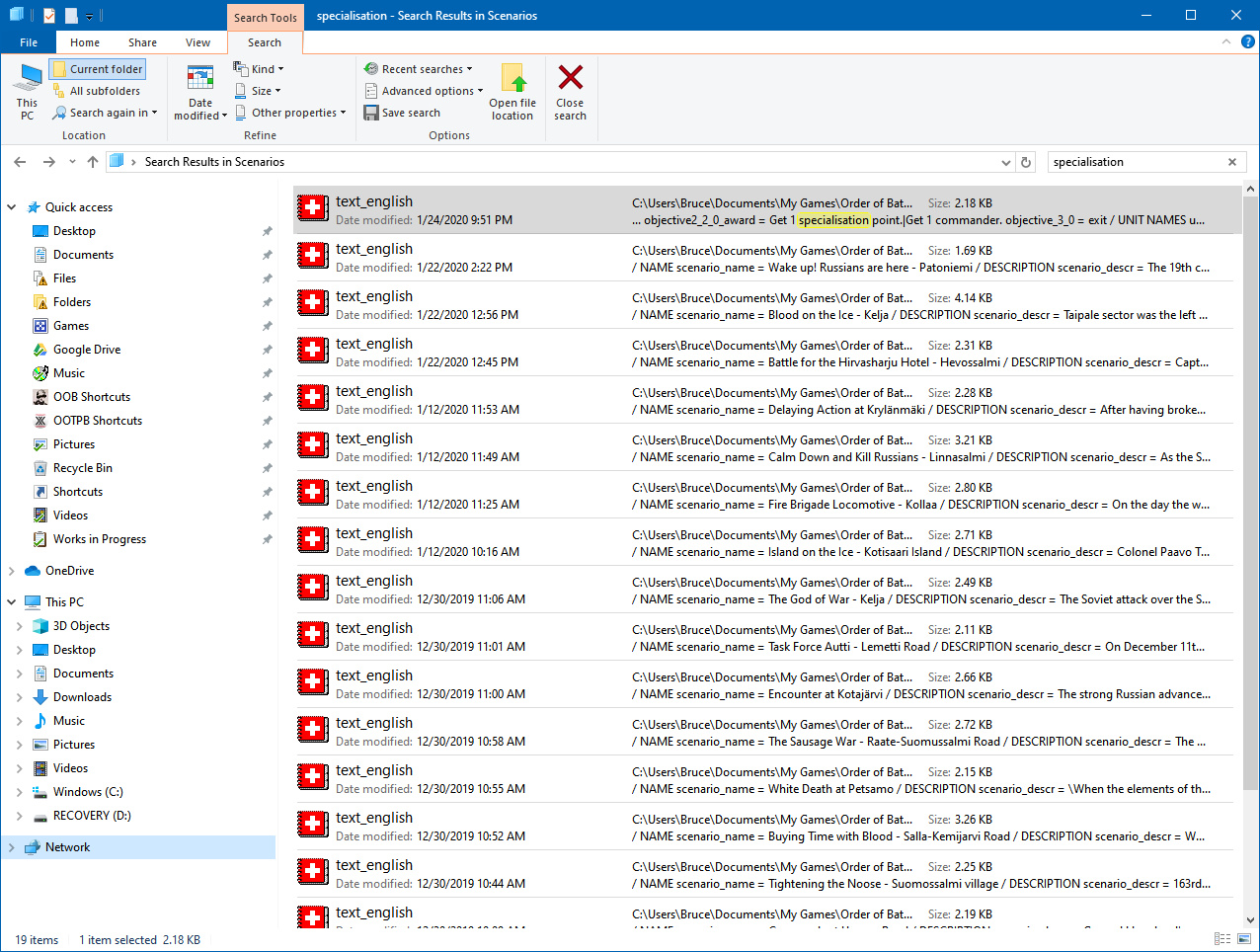1260x952 pixels.
Task: Click the Close search red X icon
Action: (x=570, y=78)
